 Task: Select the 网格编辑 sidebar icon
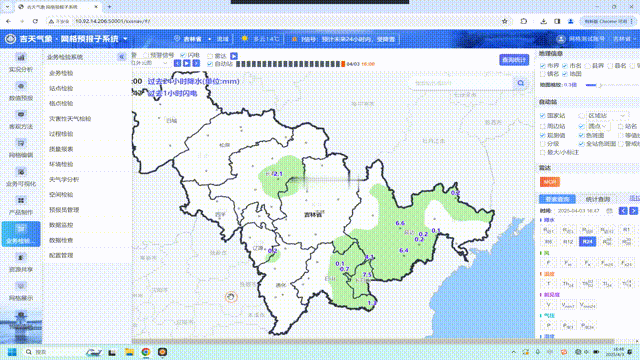[21, 148]
